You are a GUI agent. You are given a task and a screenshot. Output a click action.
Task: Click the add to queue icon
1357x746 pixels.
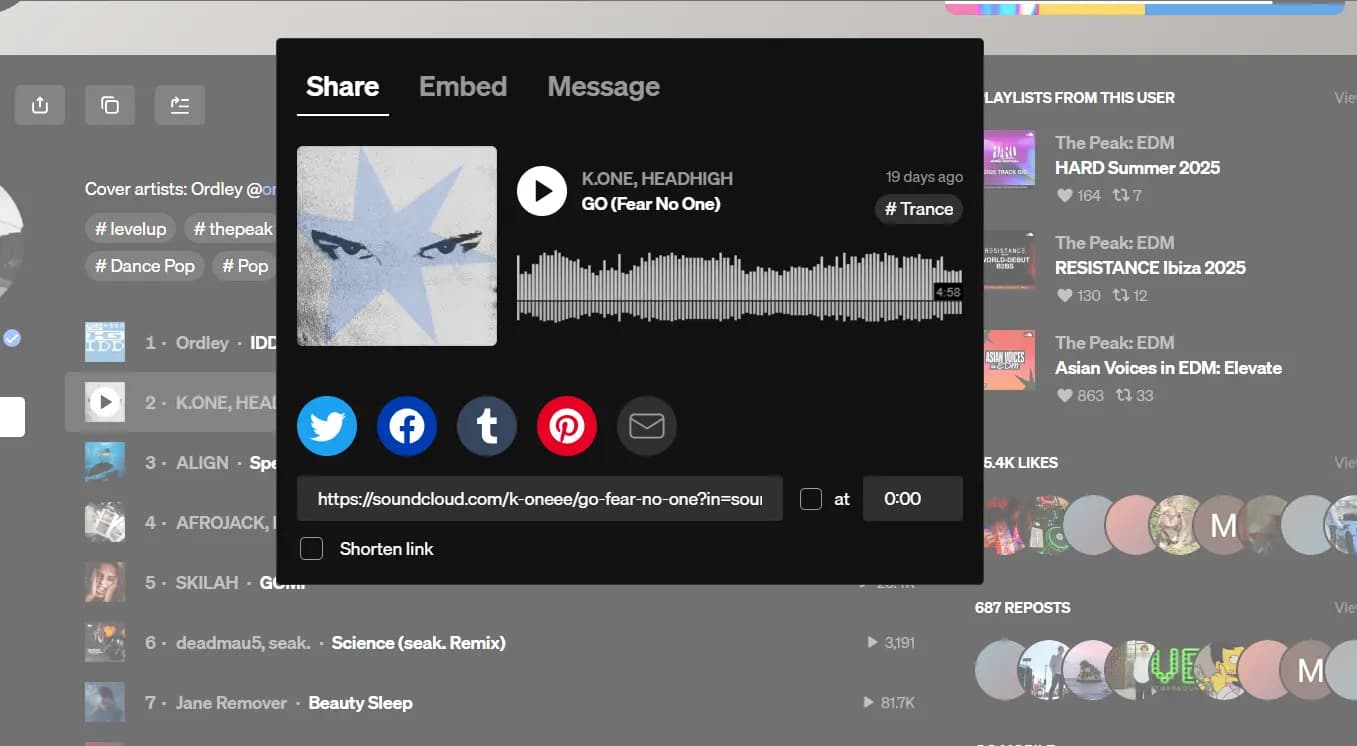click(x=180, y=105)
